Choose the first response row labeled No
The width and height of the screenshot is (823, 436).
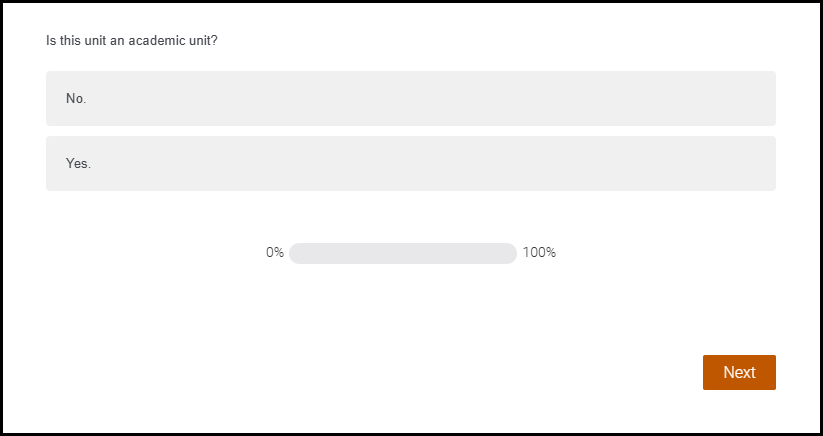click(x=410, y=98)
